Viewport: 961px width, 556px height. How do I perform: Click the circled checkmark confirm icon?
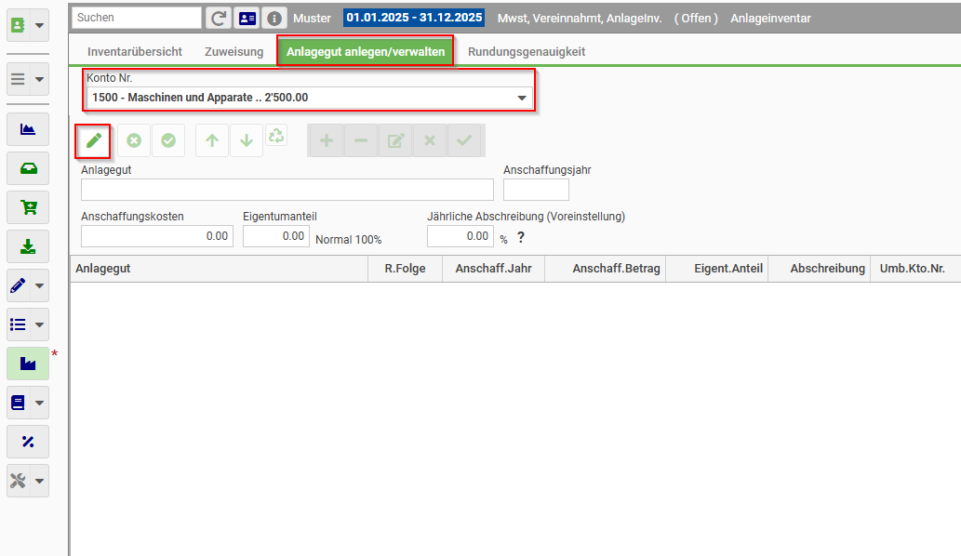pos(169,141)
